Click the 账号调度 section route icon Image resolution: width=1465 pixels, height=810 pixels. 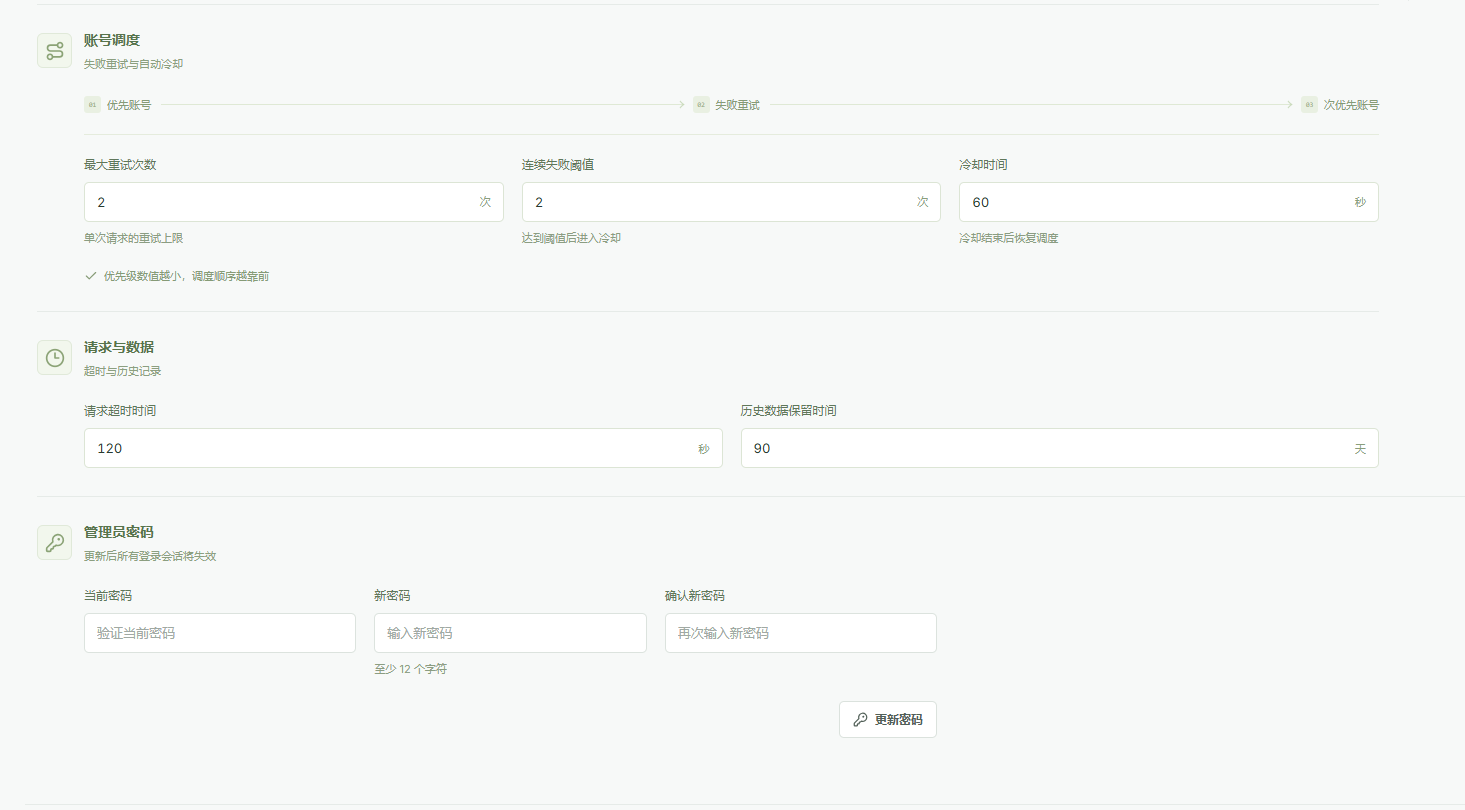[x=54, y=51]
